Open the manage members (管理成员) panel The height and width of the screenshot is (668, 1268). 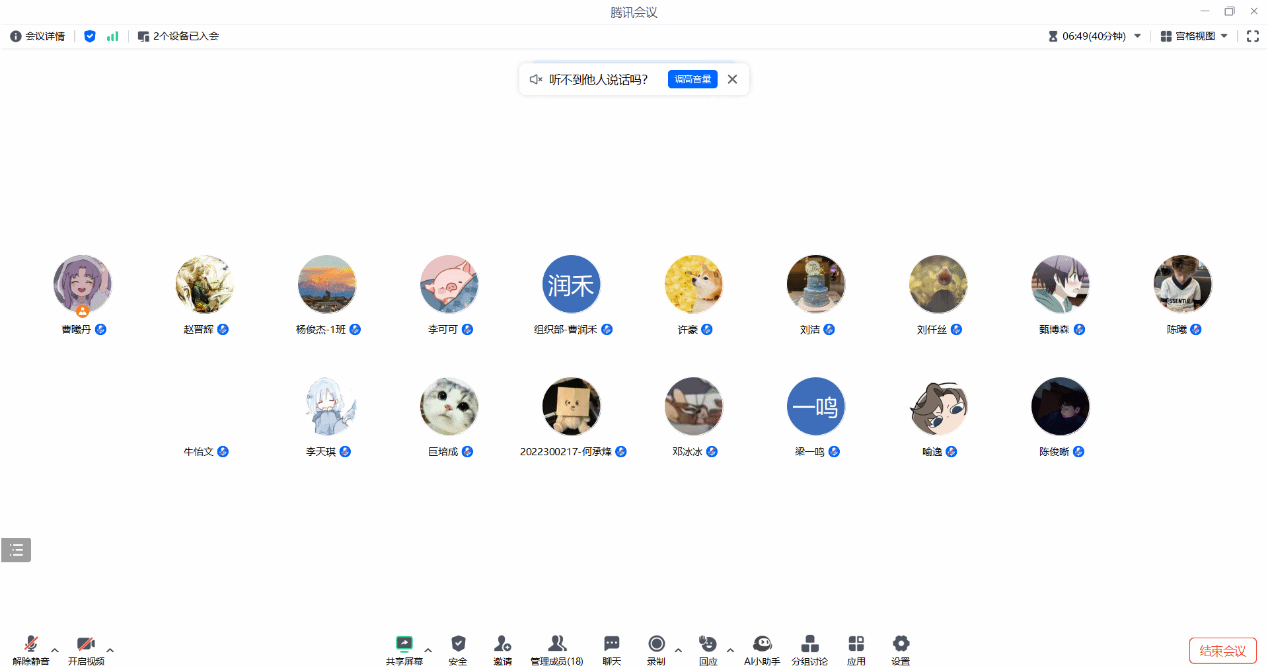(557, 645)
